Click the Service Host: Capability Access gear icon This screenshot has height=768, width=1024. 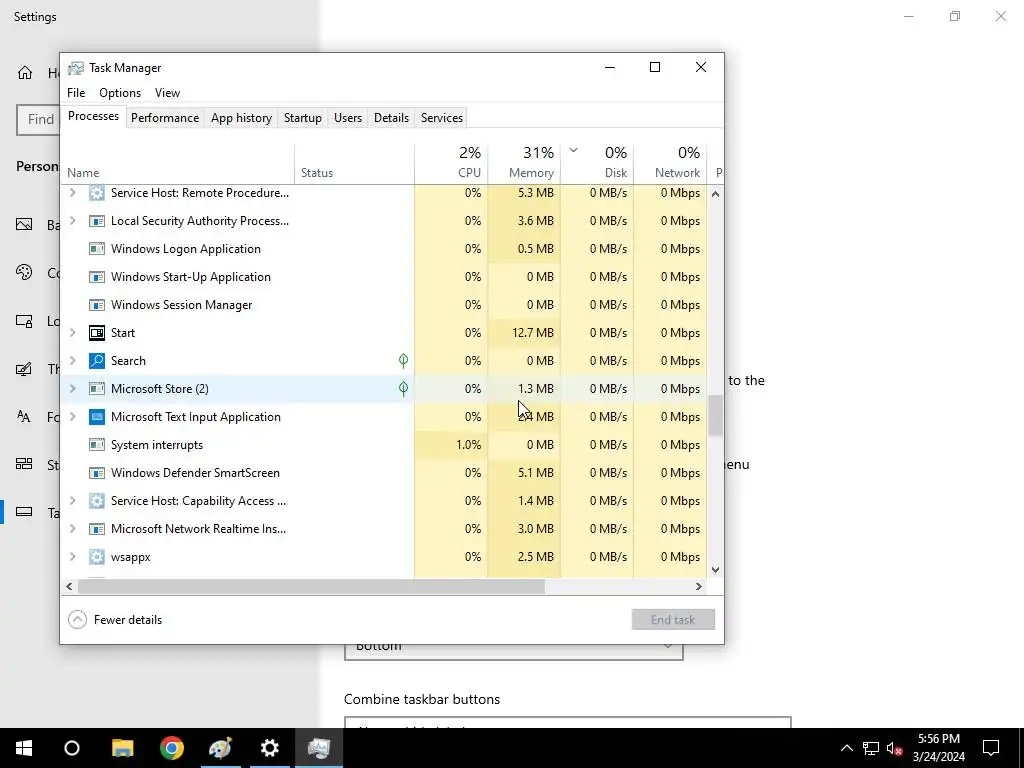[97, 501]
